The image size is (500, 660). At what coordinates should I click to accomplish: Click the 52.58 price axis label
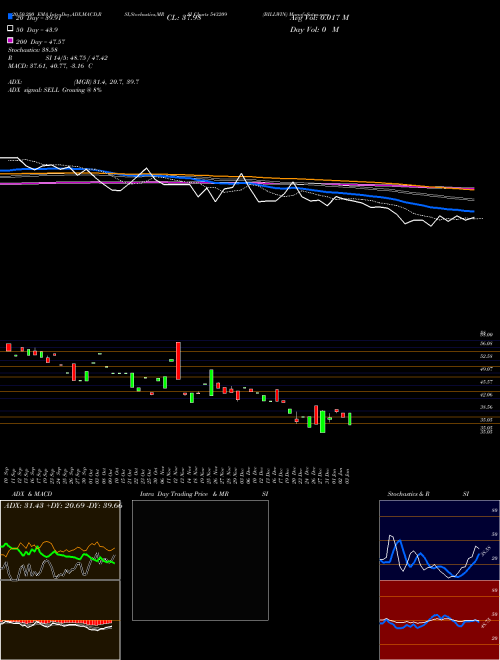pyautogui.click(x=486, y=356)
